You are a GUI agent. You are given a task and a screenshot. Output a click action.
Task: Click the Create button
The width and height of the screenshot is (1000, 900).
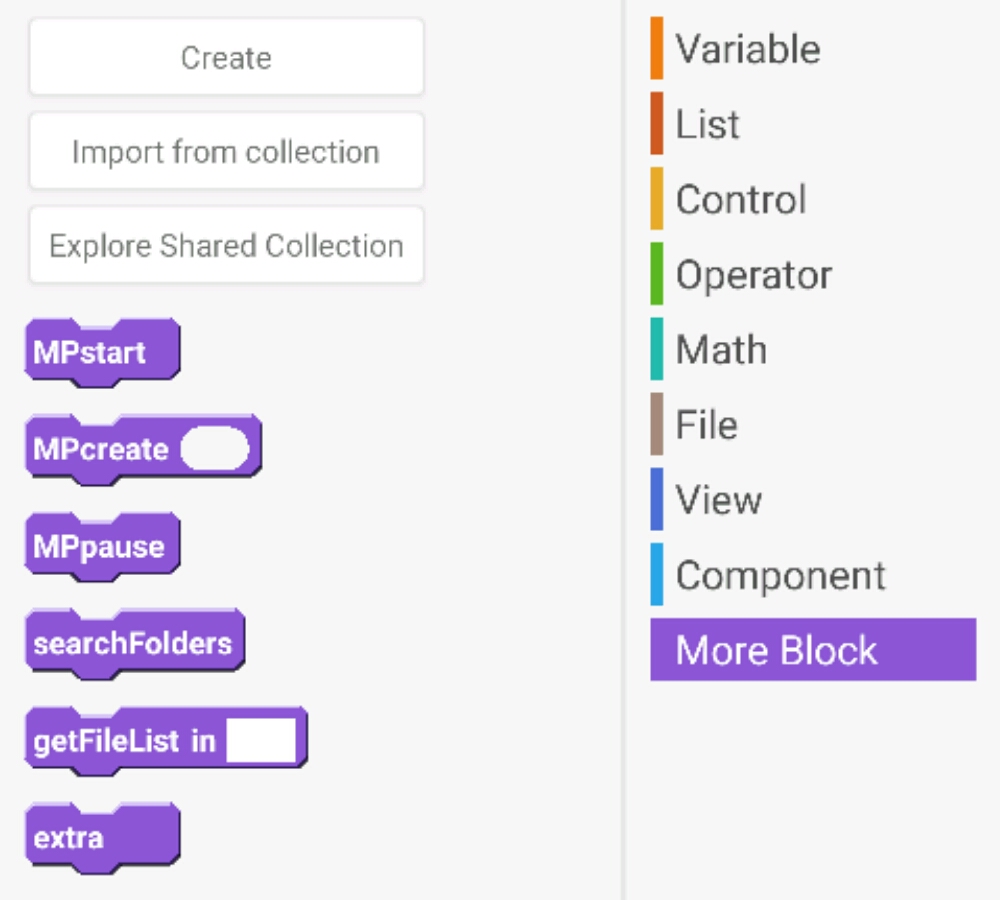point(226,58)
